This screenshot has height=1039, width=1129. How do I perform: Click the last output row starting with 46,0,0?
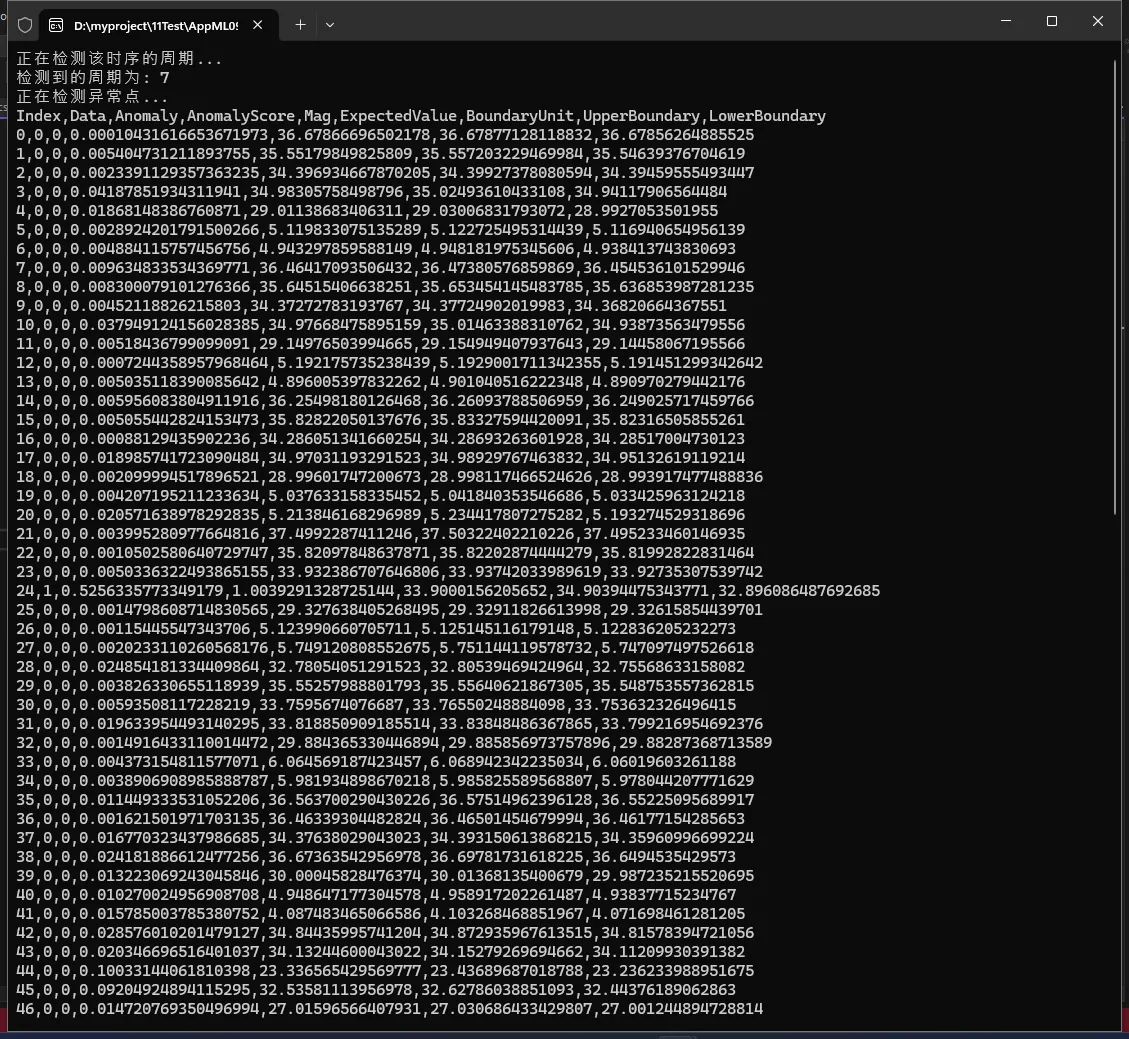click(x=389, y=1009)
